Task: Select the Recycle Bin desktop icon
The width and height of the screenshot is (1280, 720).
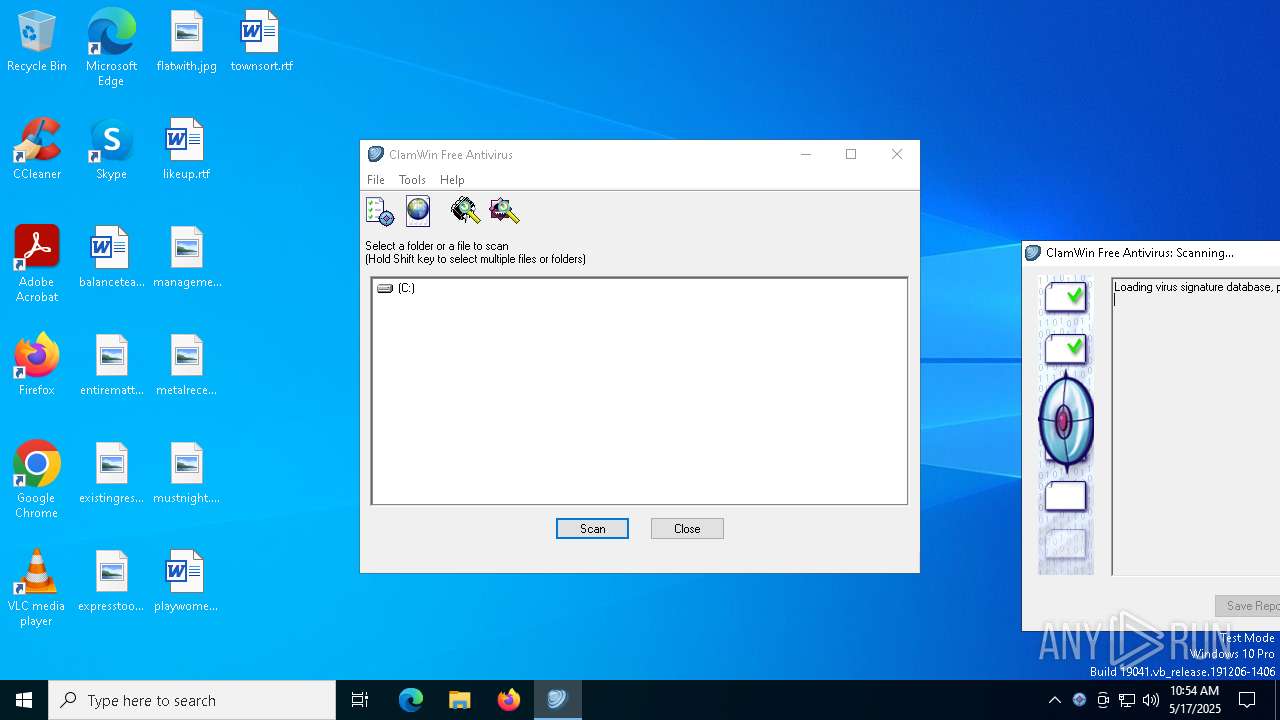Action: pos(37,42)
